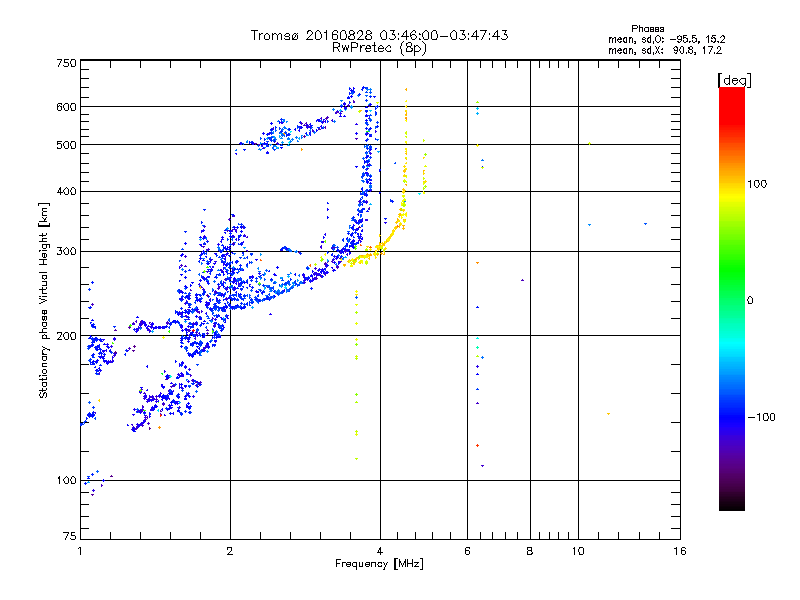Image resolution: width=800 pixels, height=600 pixels.
Task: Click the x-axis "1" tick label
Action: click(x=80, y=551)
